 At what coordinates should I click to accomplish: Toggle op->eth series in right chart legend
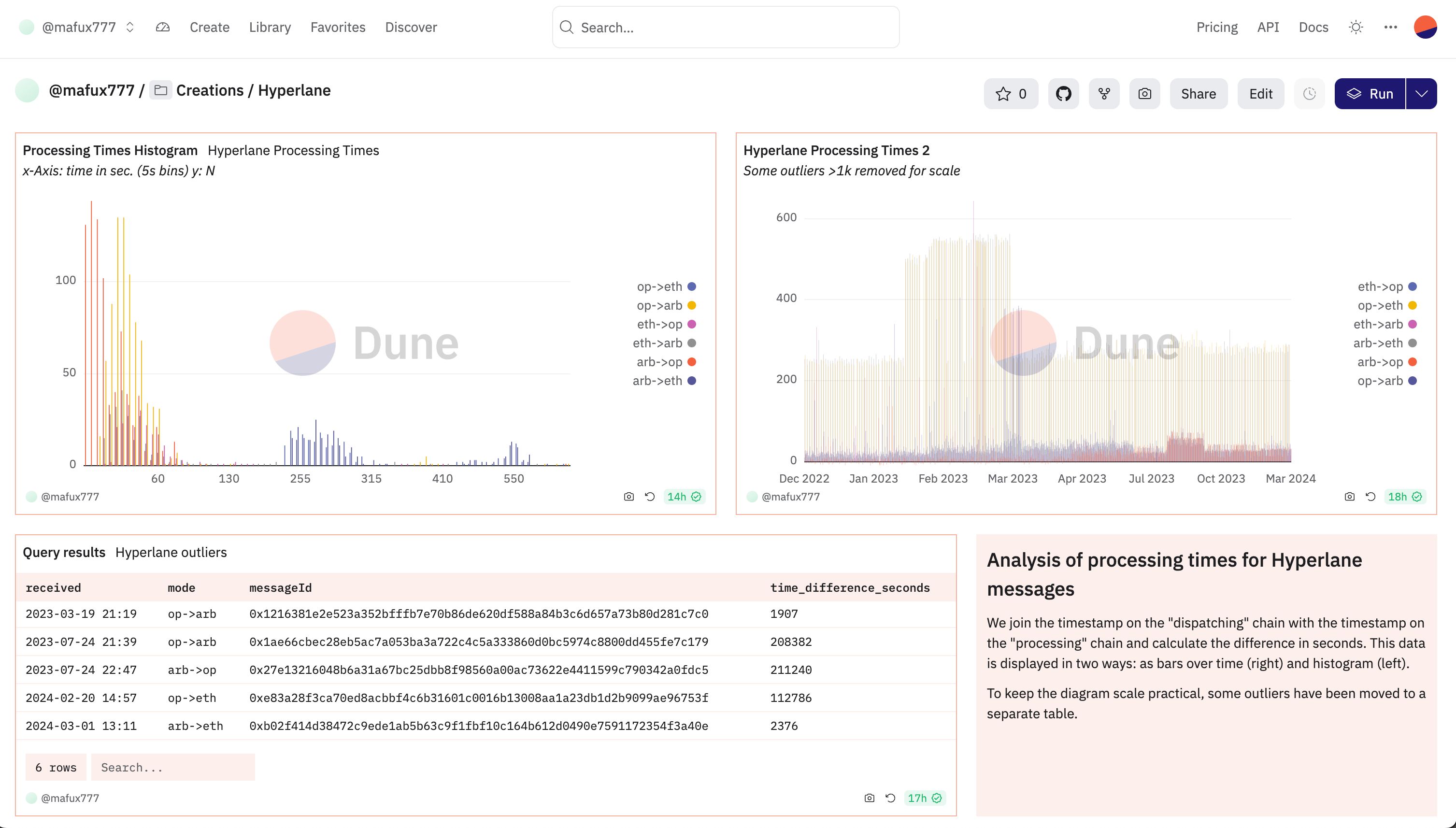[1387, 305]
